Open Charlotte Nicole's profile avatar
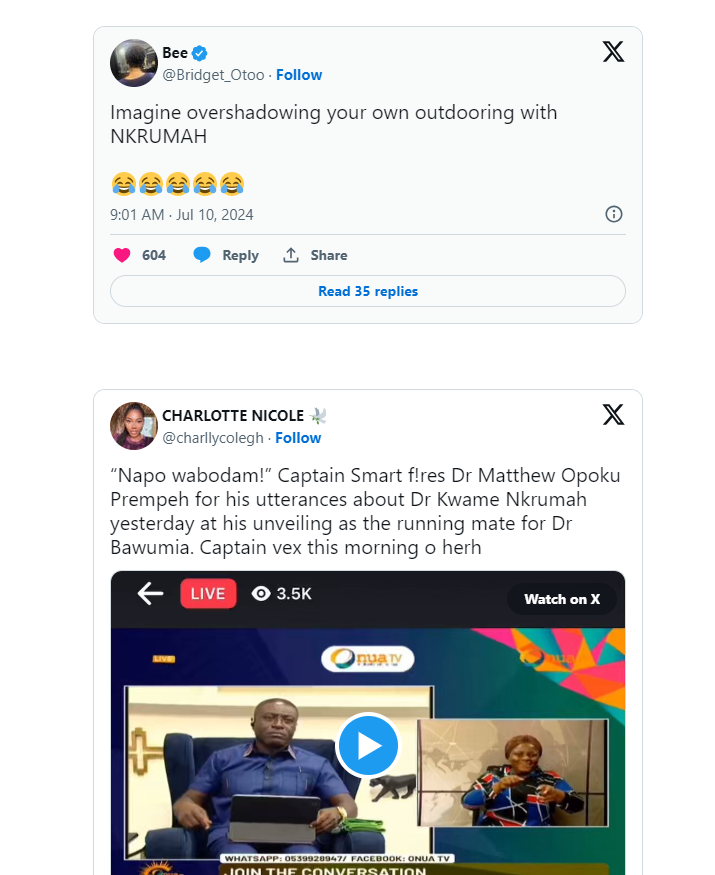This screenshot has width=715, height=875. click(134, 426)
